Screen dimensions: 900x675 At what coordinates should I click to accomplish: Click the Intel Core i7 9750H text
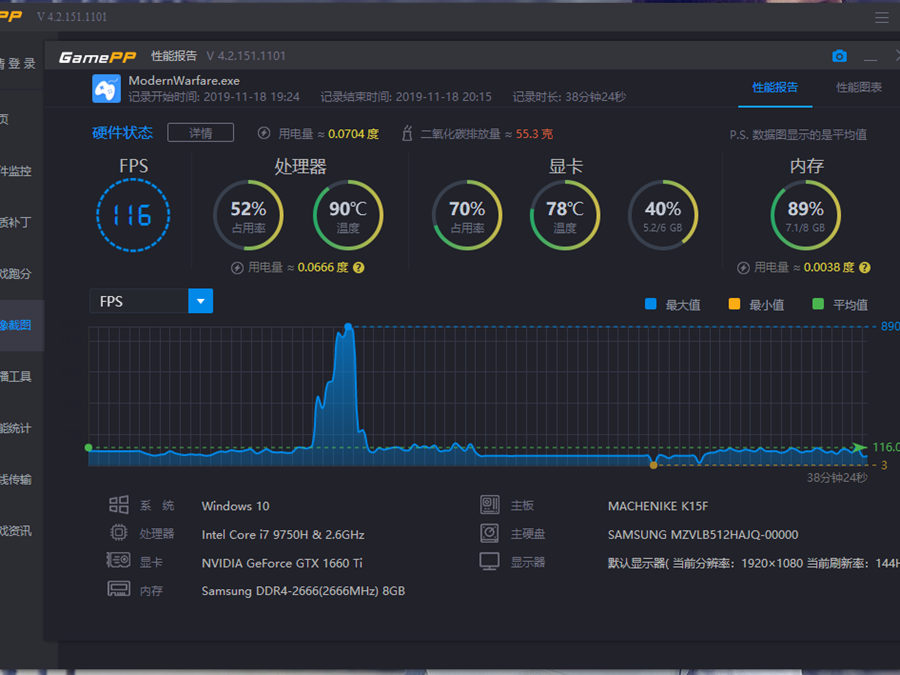tap(283, 534)
